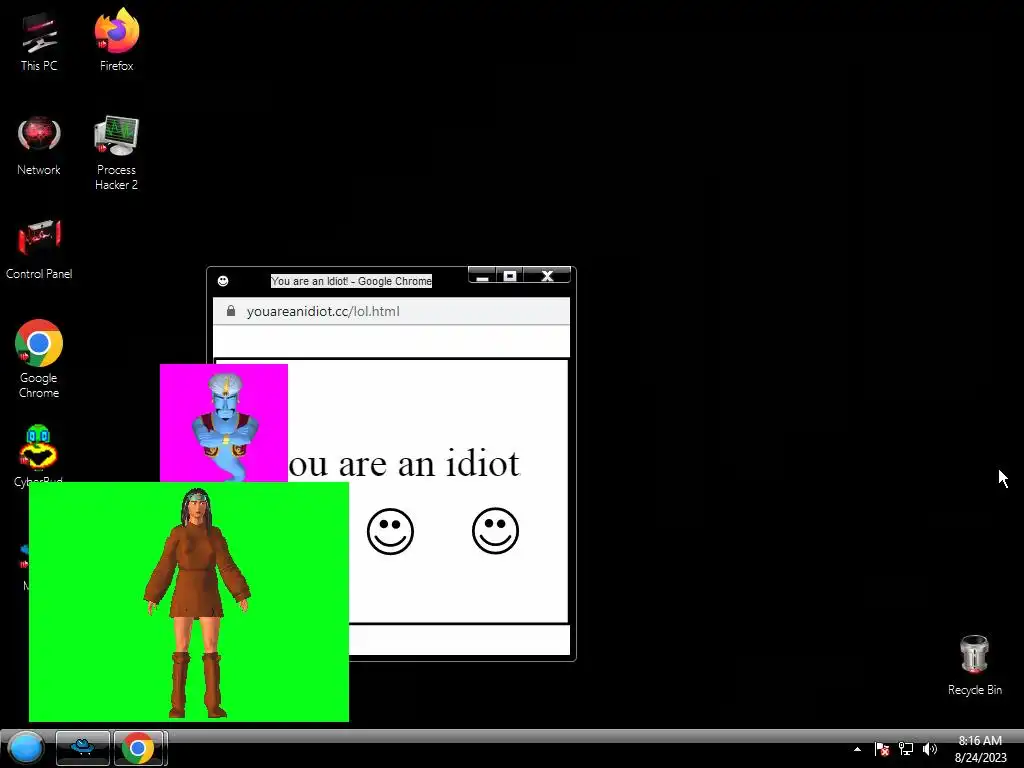
Task: Open the Action Center flag icon
Action: (882, 749)
